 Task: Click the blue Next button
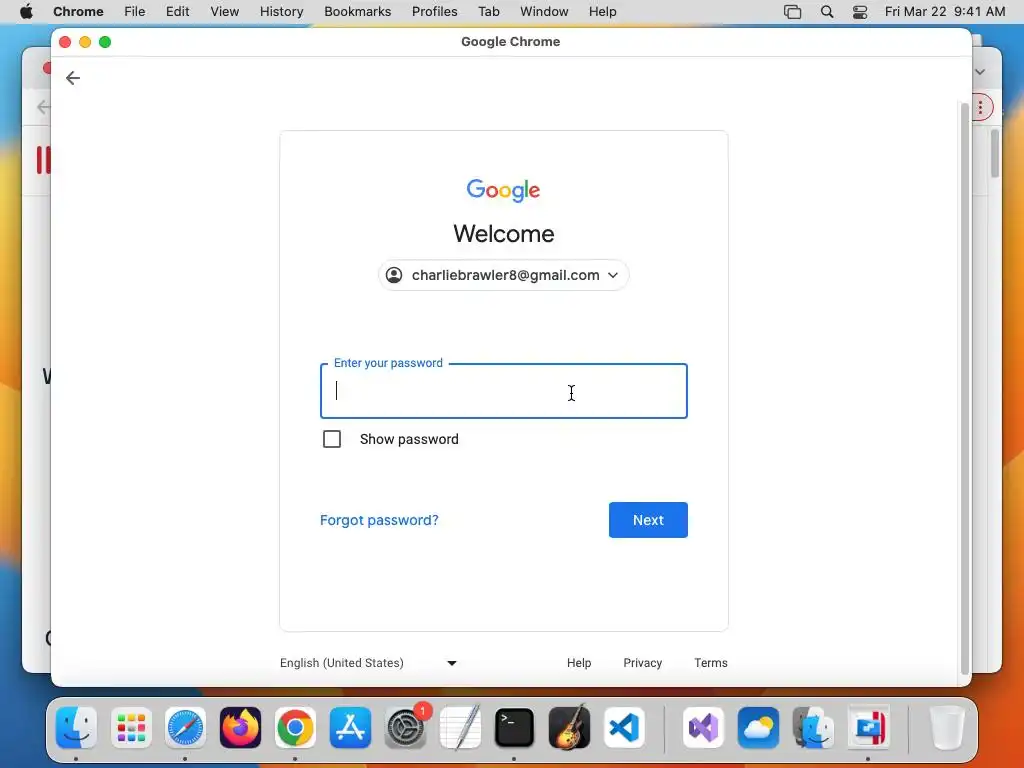(x=648, y=520)
